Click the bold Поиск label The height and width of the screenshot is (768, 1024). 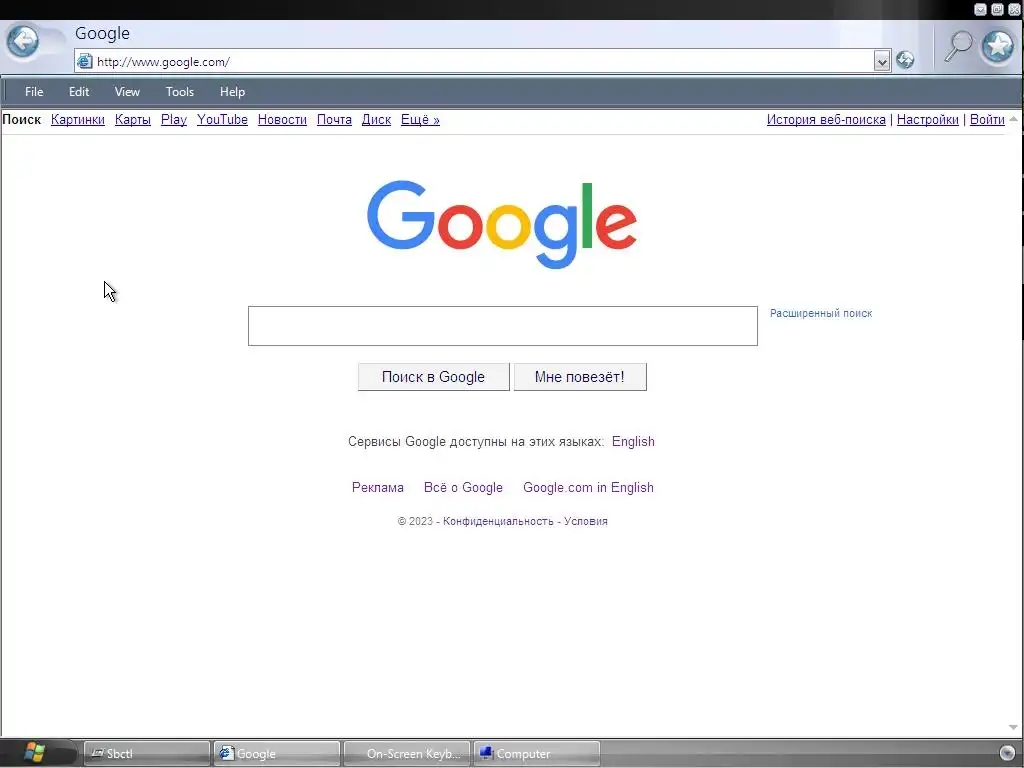22,120
